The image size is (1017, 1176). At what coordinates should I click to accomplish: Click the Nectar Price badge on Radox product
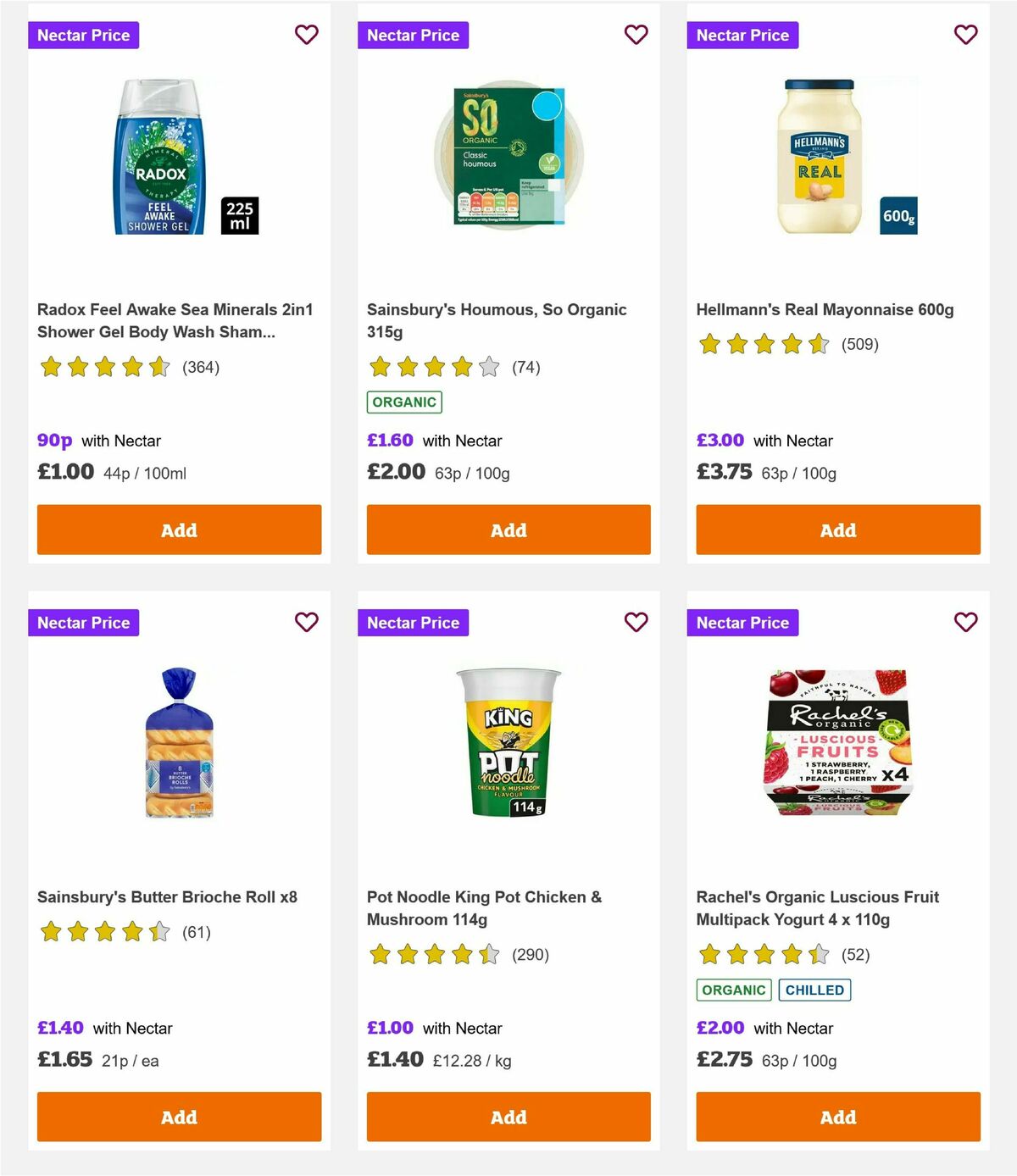coord(84,35)
